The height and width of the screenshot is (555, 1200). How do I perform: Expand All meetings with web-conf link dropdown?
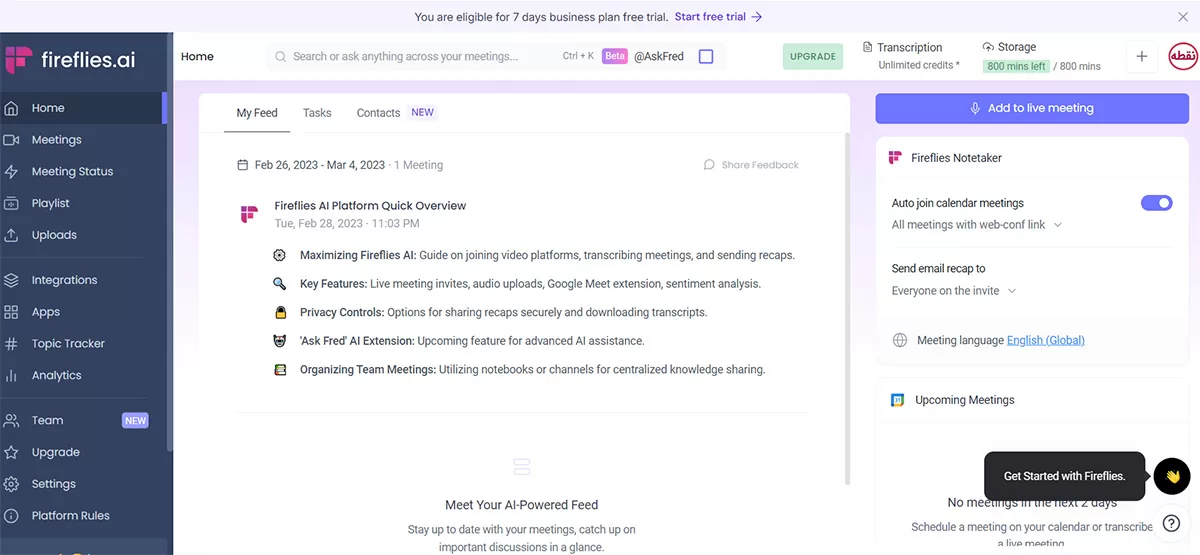point(977,225)
